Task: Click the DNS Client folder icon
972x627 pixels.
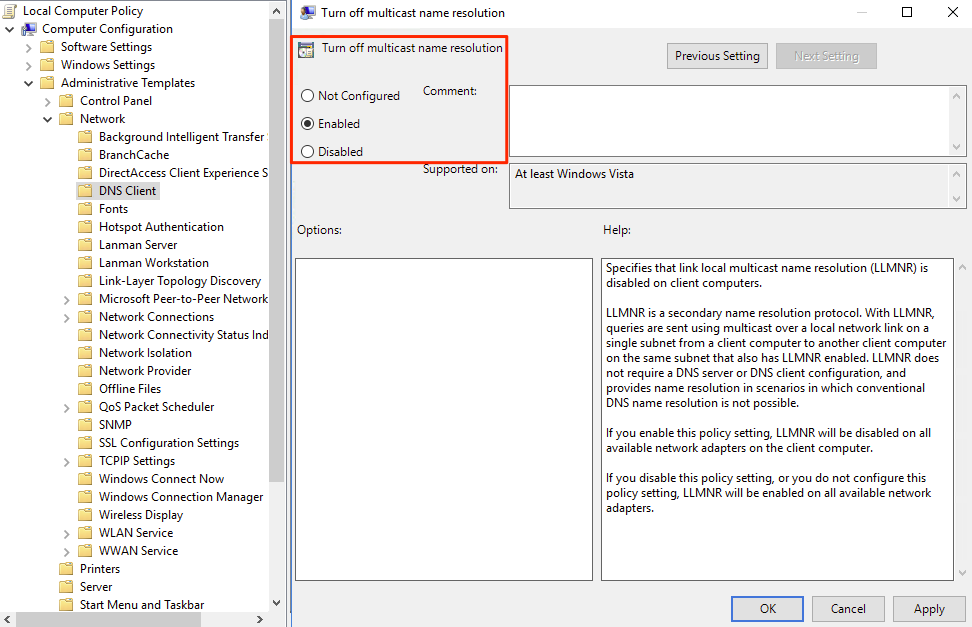Action: pyautogui.click(x=85, y=191)
